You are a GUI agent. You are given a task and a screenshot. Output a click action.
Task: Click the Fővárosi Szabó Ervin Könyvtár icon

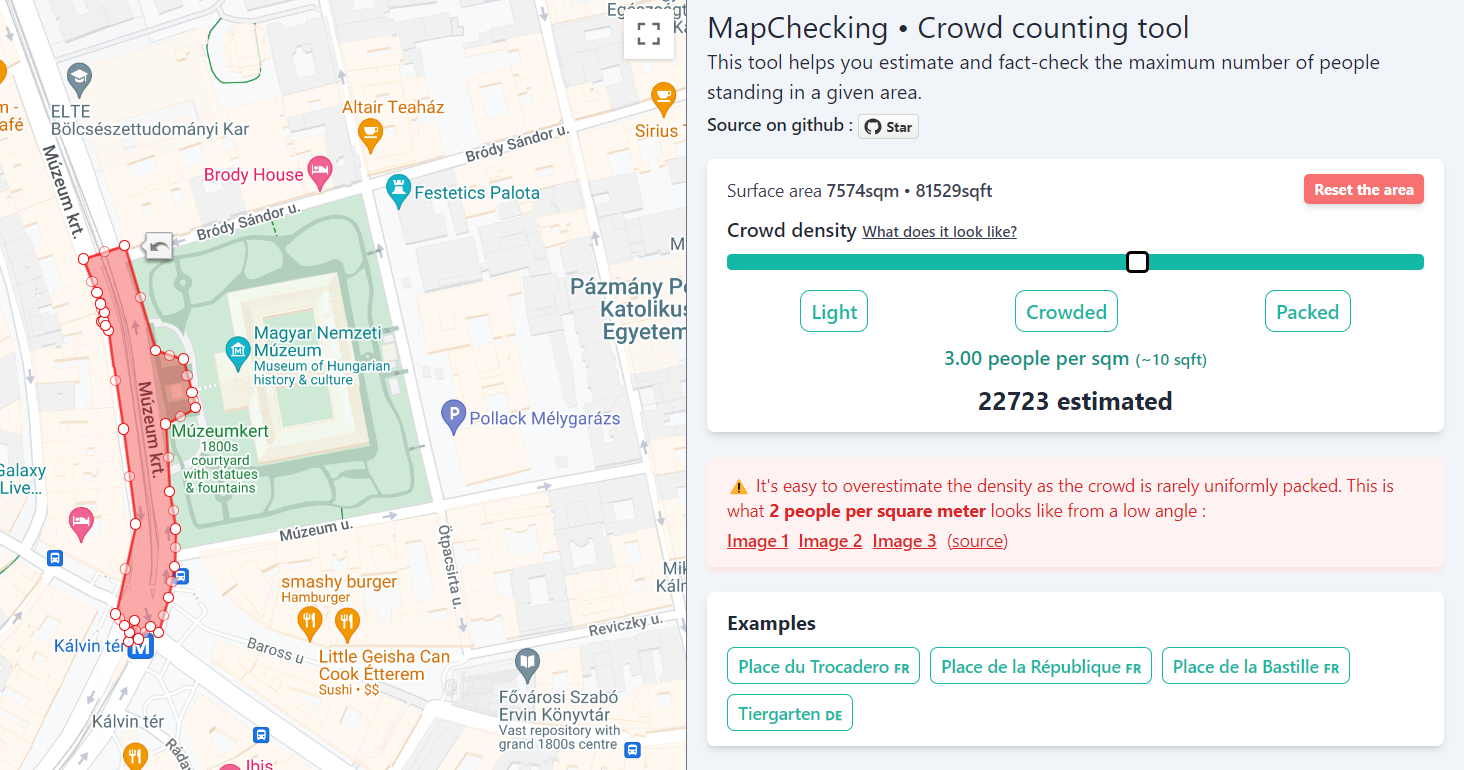click(x=527, y=663)
